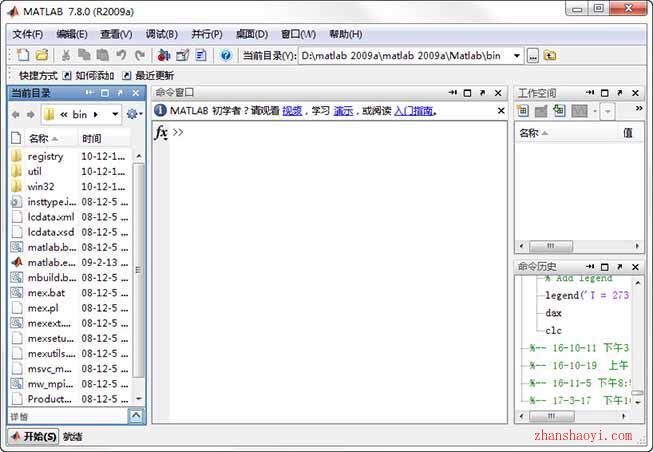
Task: Select the registry folder
Action: pos(45,157)
